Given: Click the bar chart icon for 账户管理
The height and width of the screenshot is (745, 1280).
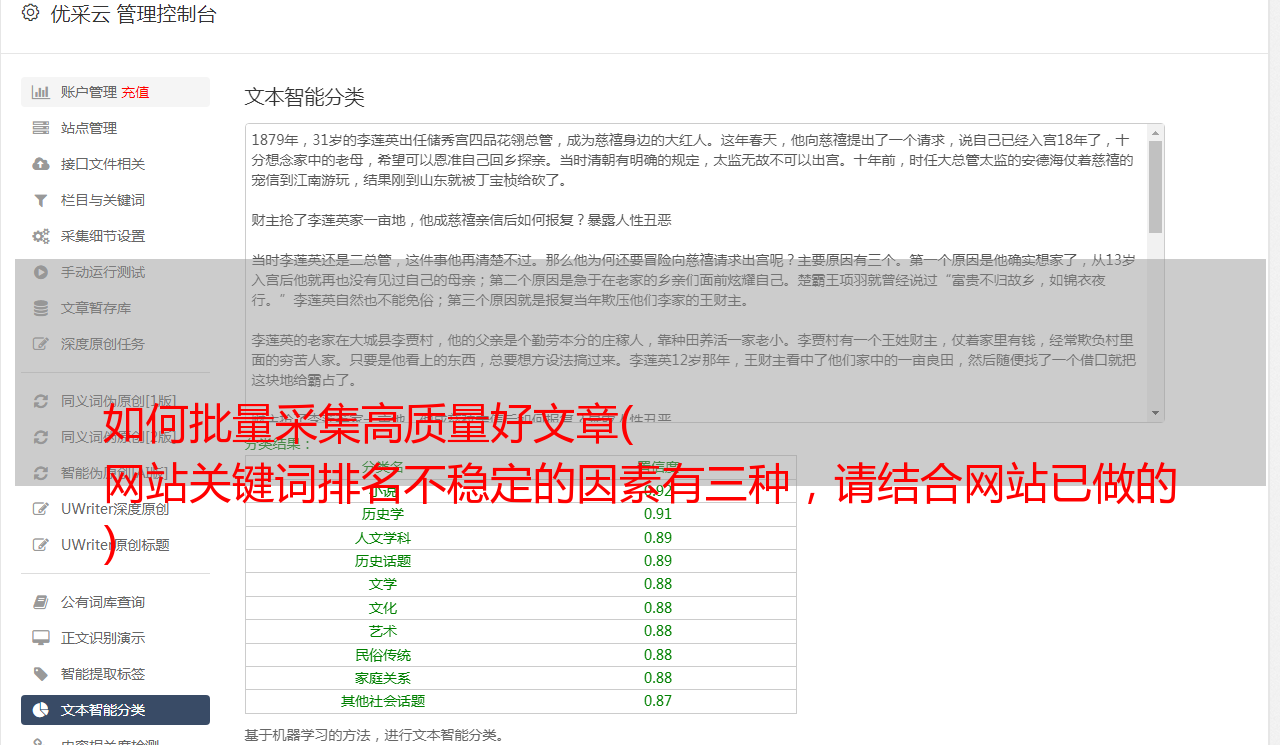Looking at the screenshot, I should click(x=41, y=92).
